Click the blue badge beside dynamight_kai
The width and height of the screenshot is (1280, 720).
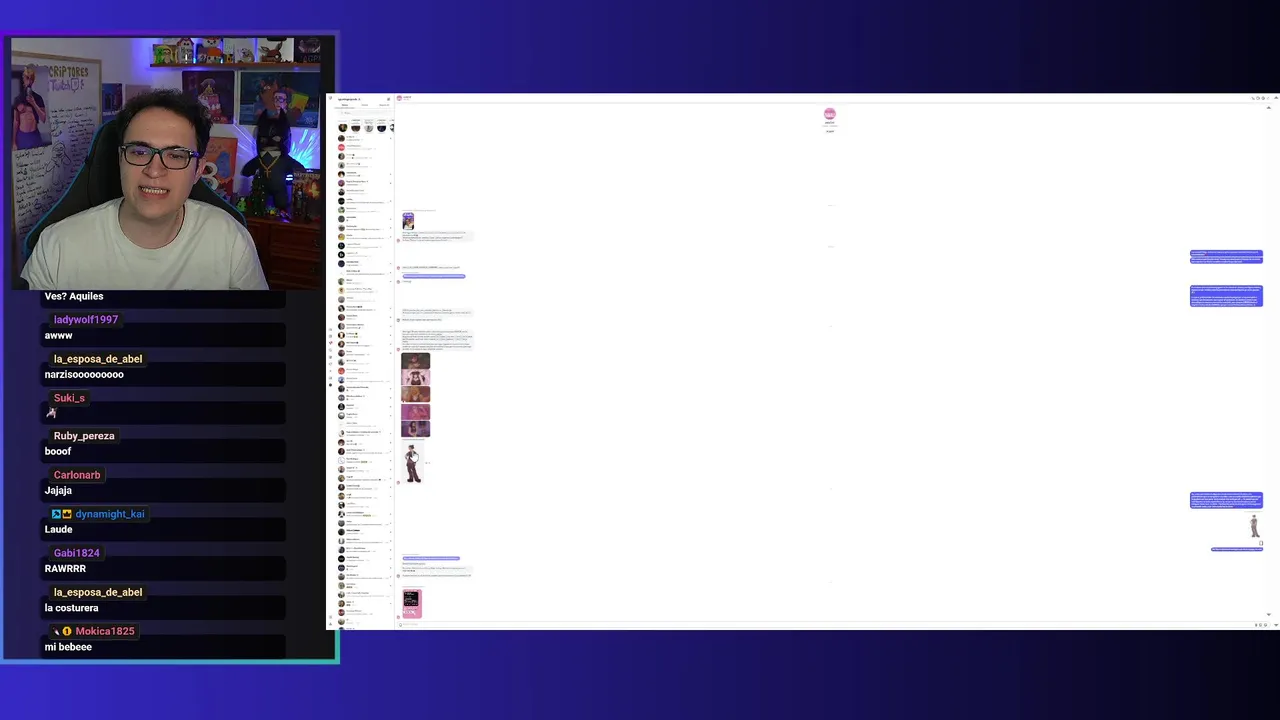(56, 514)
